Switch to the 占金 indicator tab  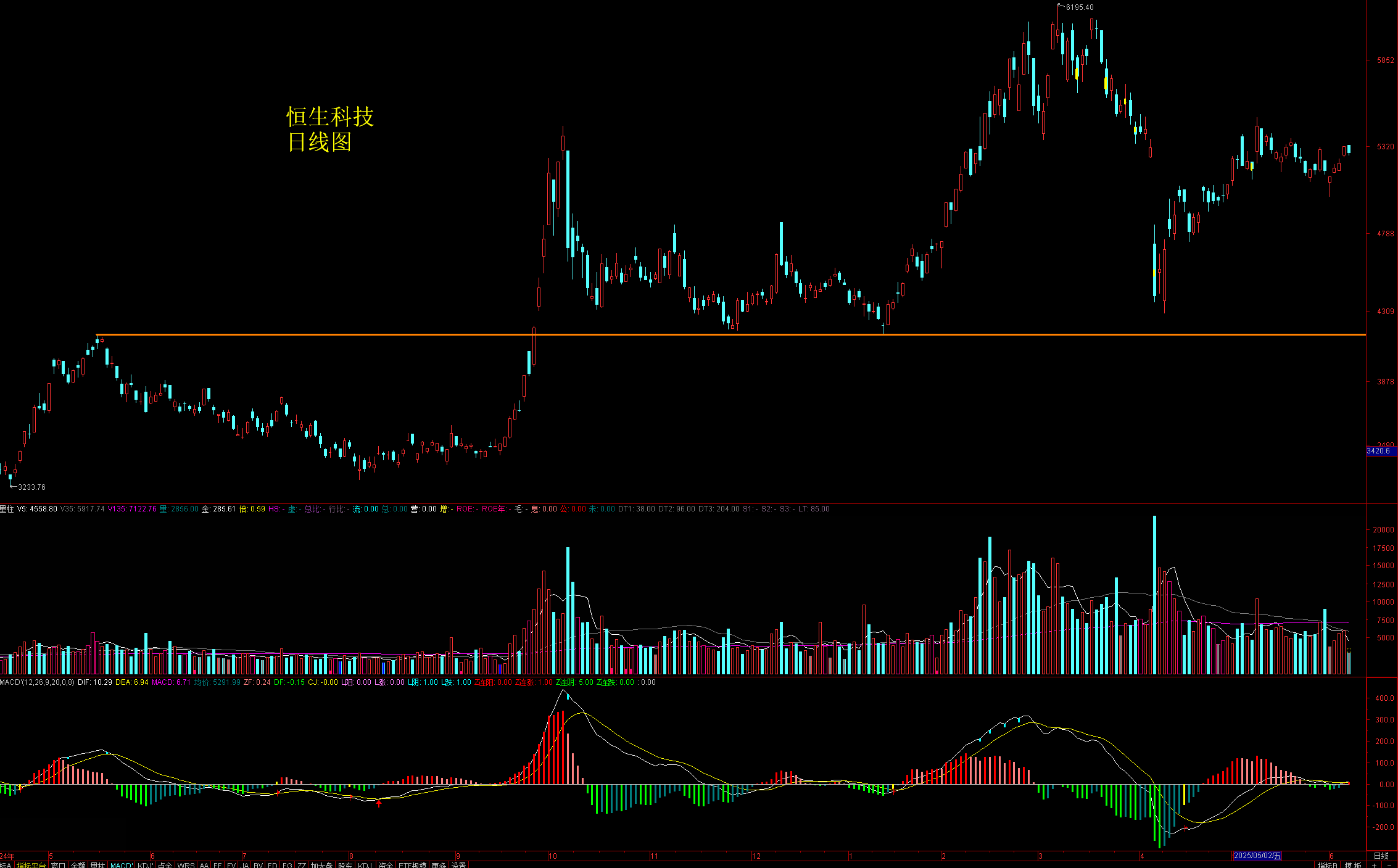tap(165, 865)
